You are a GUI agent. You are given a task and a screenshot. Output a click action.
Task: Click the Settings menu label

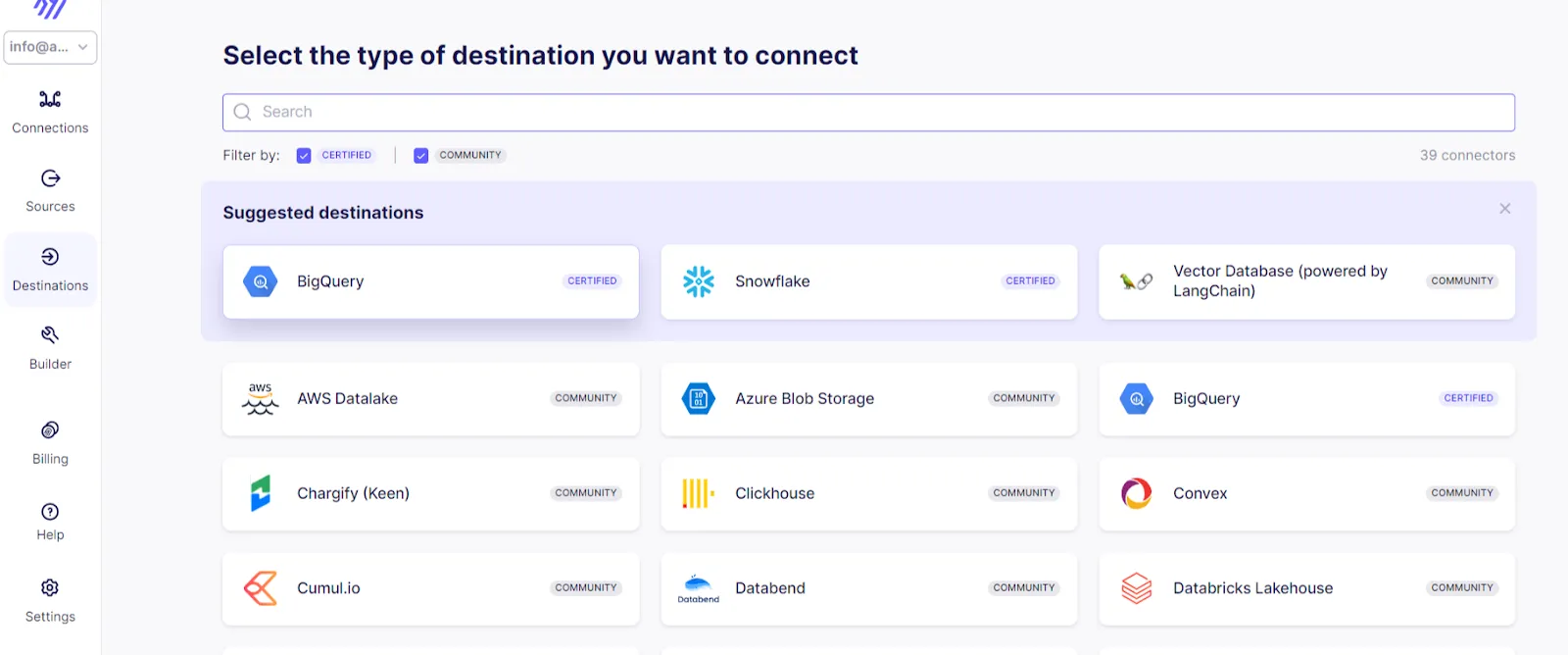point(50,617)
